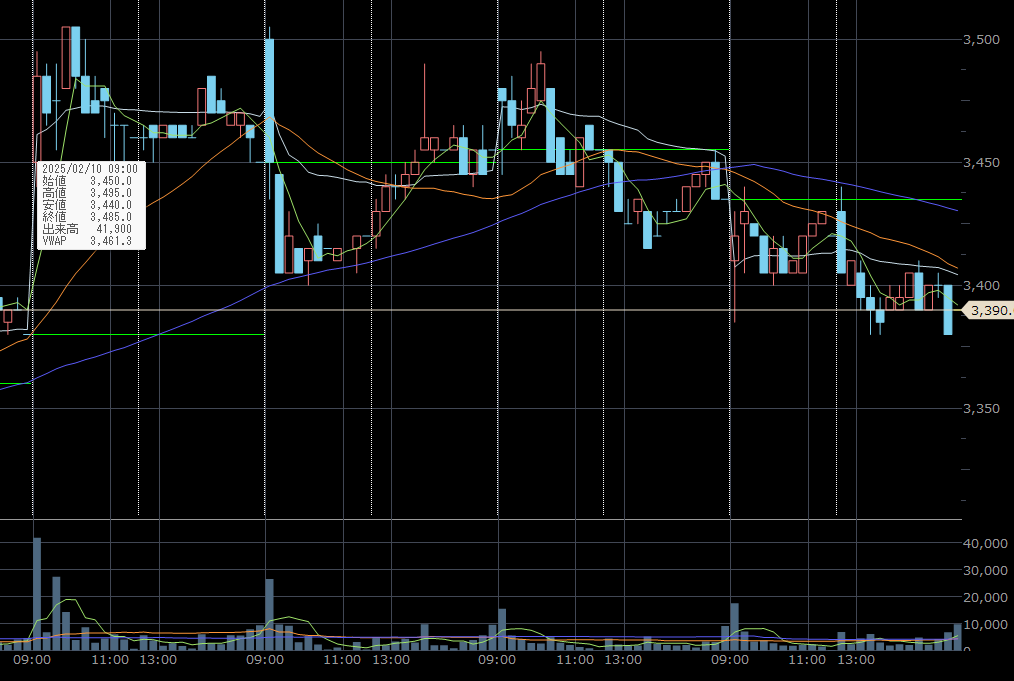Click the tooltip date 2025/02/10 09:00
The width and height of the screenshot is (1014, 681).
90,169
